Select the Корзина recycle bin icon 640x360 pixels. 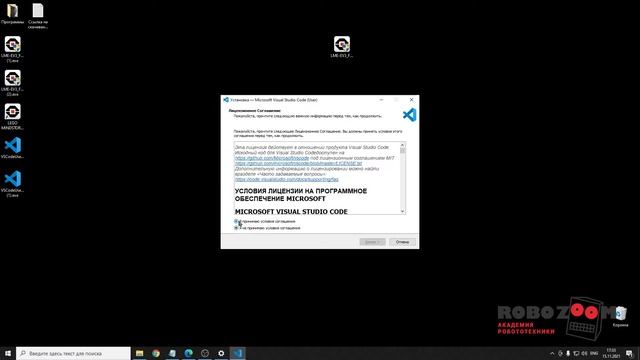coord(620,316)
